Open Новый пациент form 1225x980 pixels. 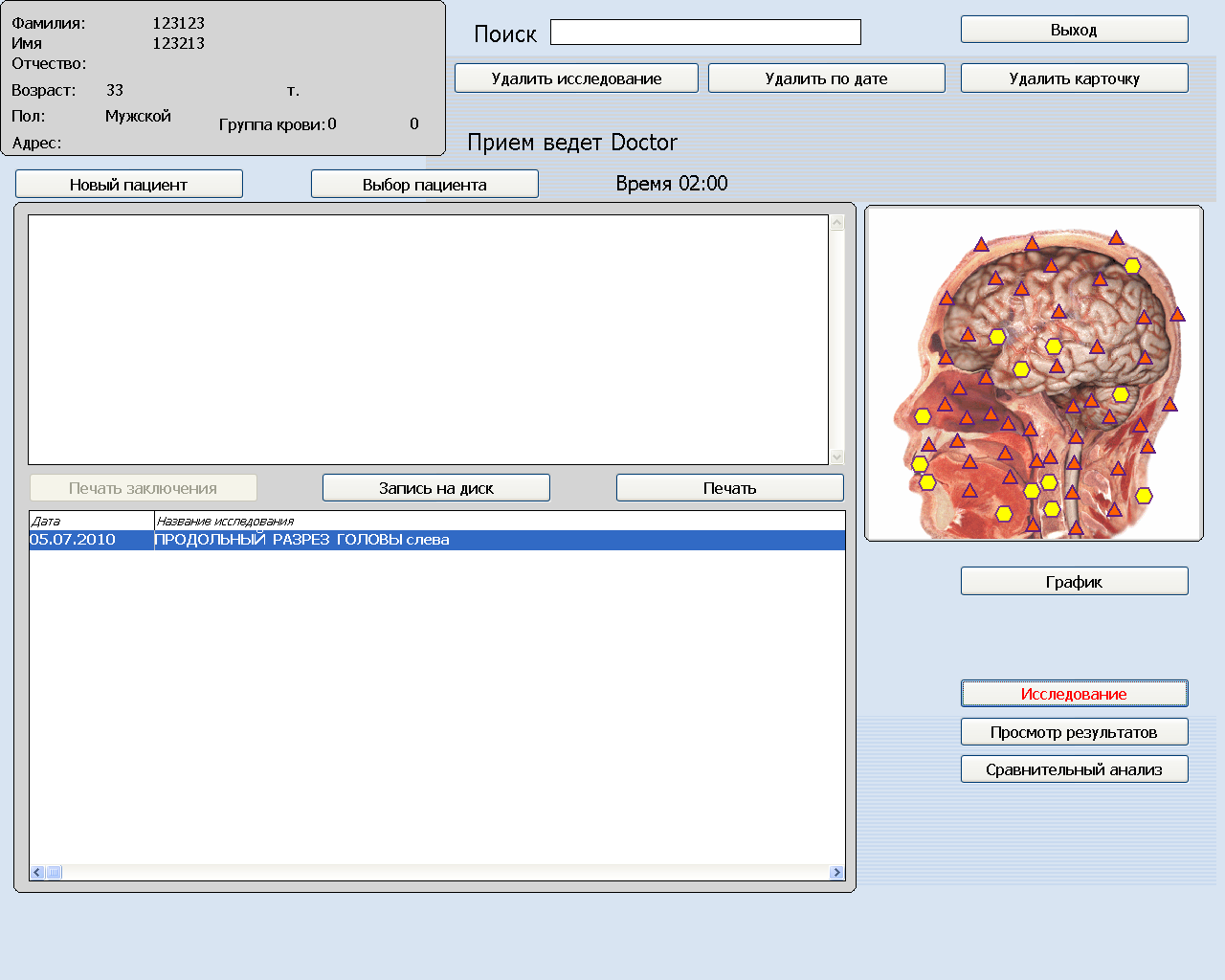pyautogui.click(x=128, y=185)
